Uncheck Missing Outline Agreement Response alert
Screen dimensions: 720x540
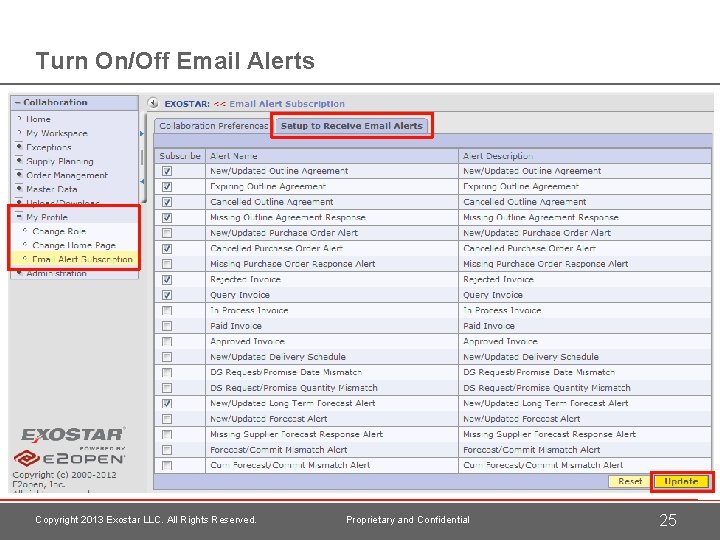pos(167,218)
